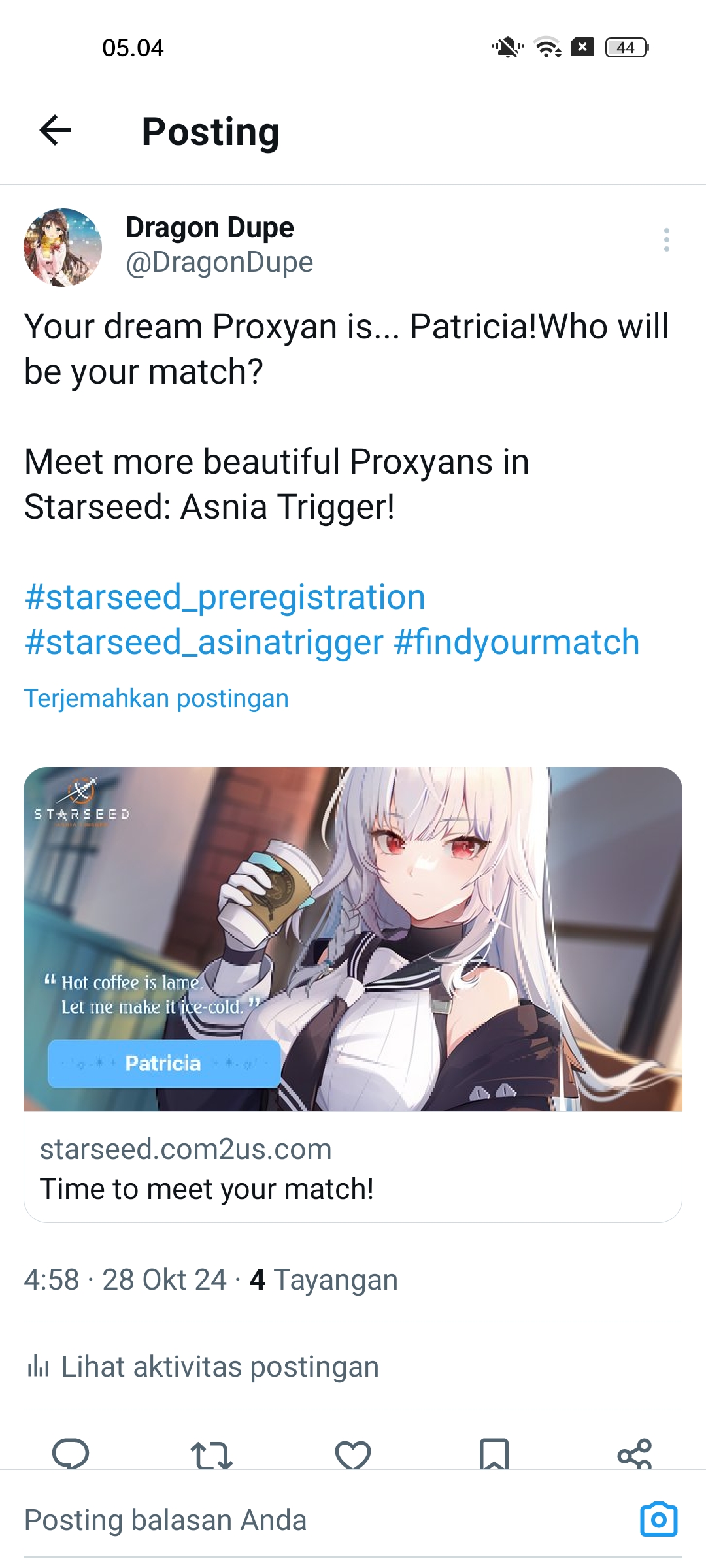Tap Terjemahkan postingan to translate
This screenshot has width=706, height=1568.
[156, 698]
